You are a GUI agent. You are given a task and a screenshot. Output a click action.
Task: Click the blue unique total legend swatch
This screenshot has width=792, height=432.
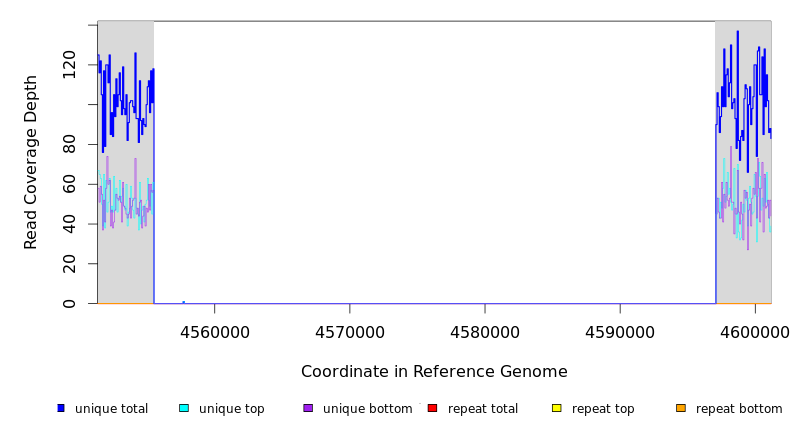point(61,408)
